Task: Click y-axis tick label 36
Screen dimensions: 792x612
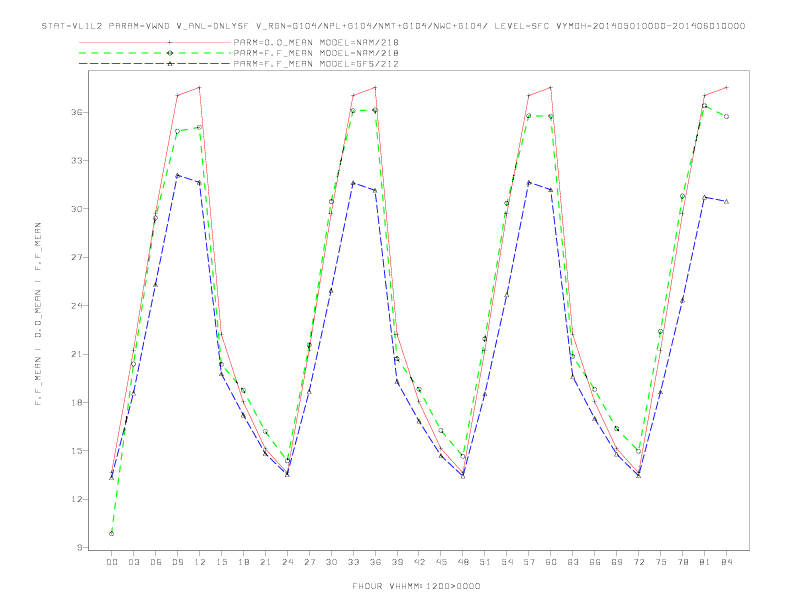Action: 77,112
